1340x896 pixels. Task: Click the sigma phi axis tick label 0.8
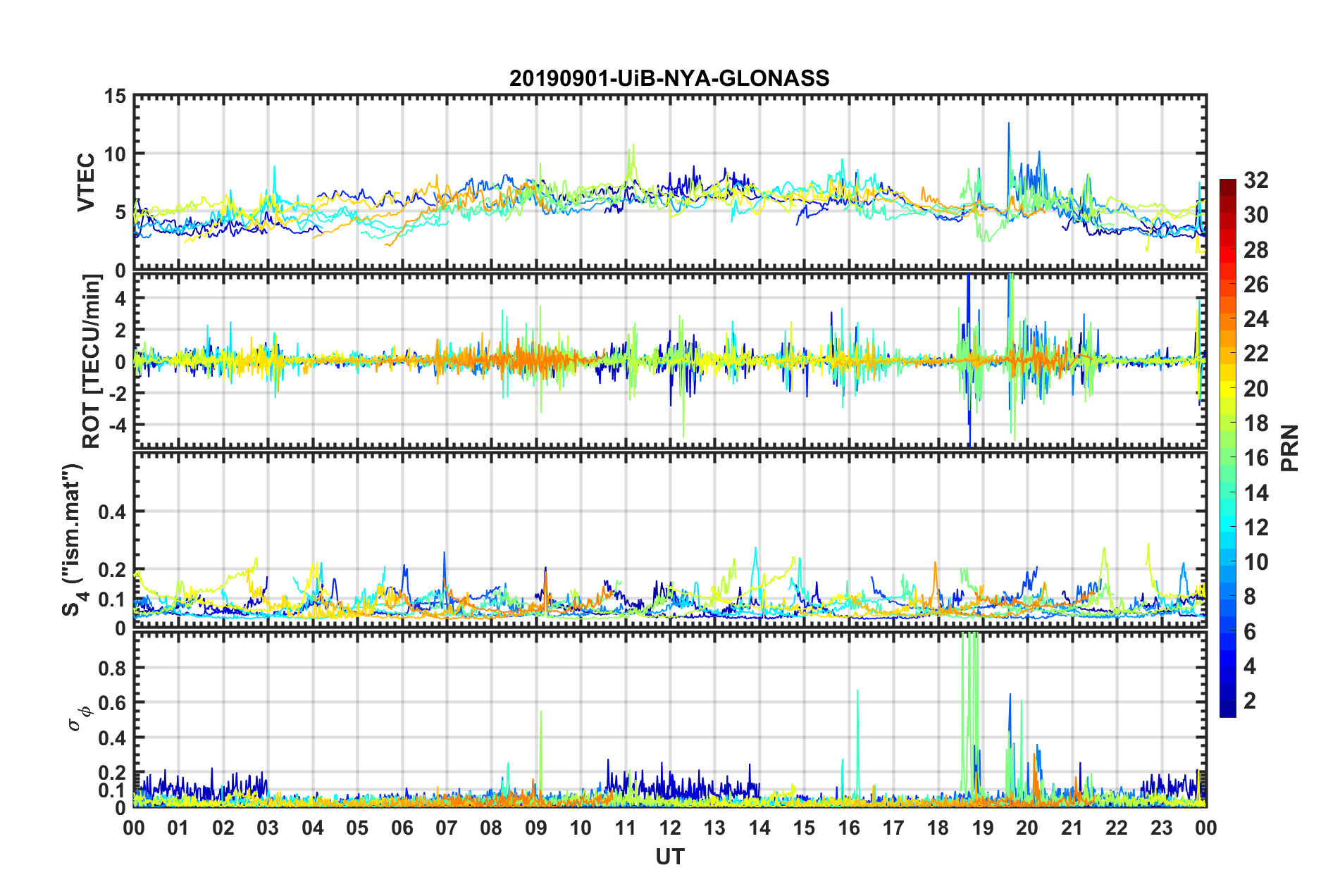pyautogui.click(x=113, y=668)
